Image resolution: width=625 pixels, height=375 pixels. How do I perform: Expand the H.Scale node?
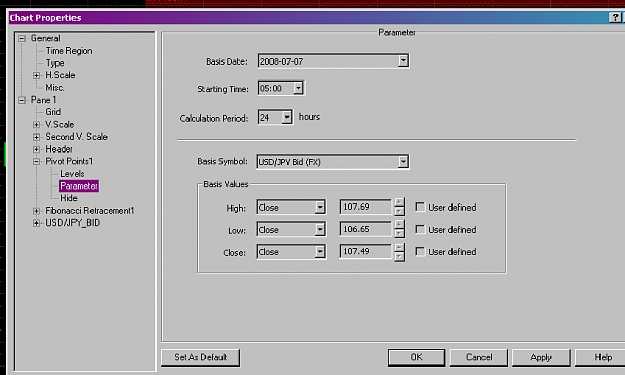click(x=36, y=75)
